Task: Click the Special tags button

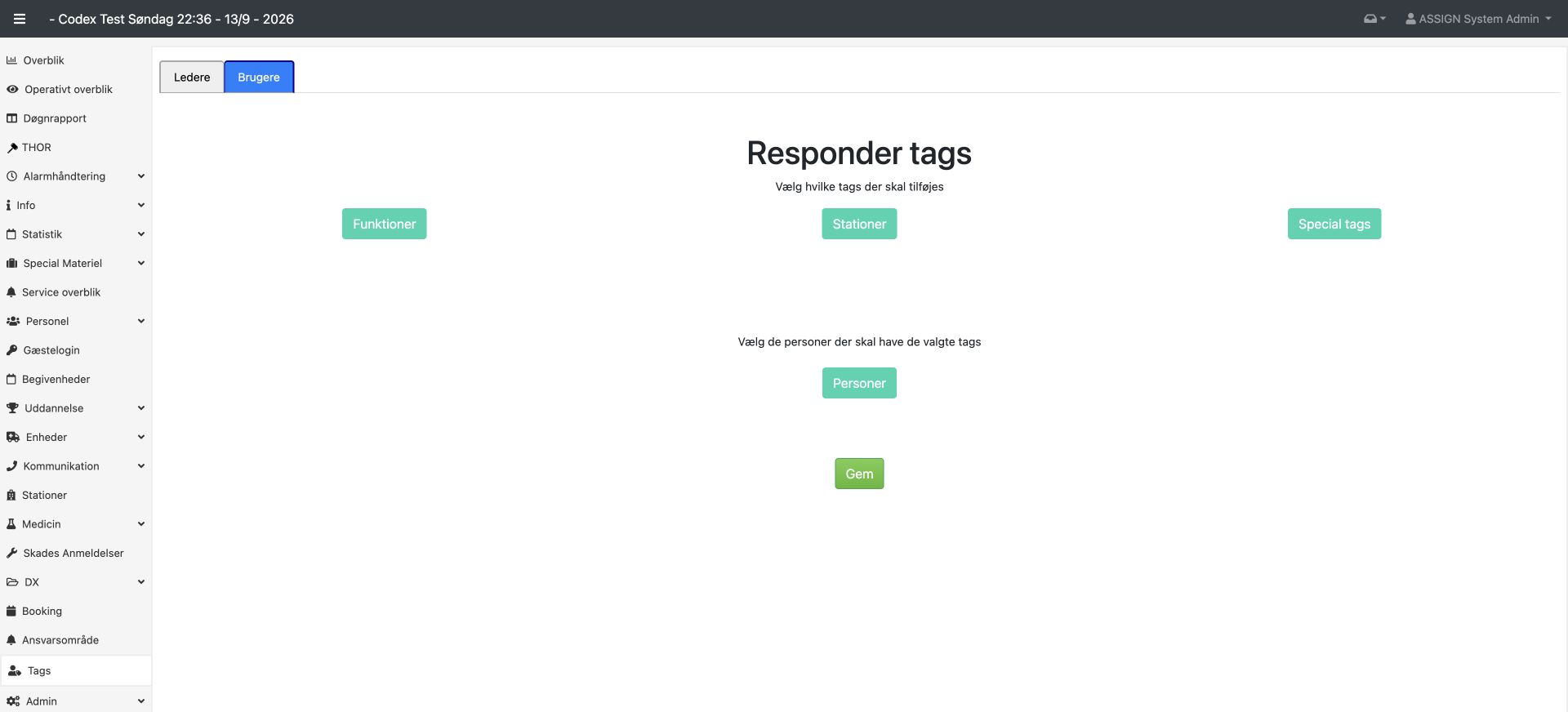Action: [x=1334, y=224]
